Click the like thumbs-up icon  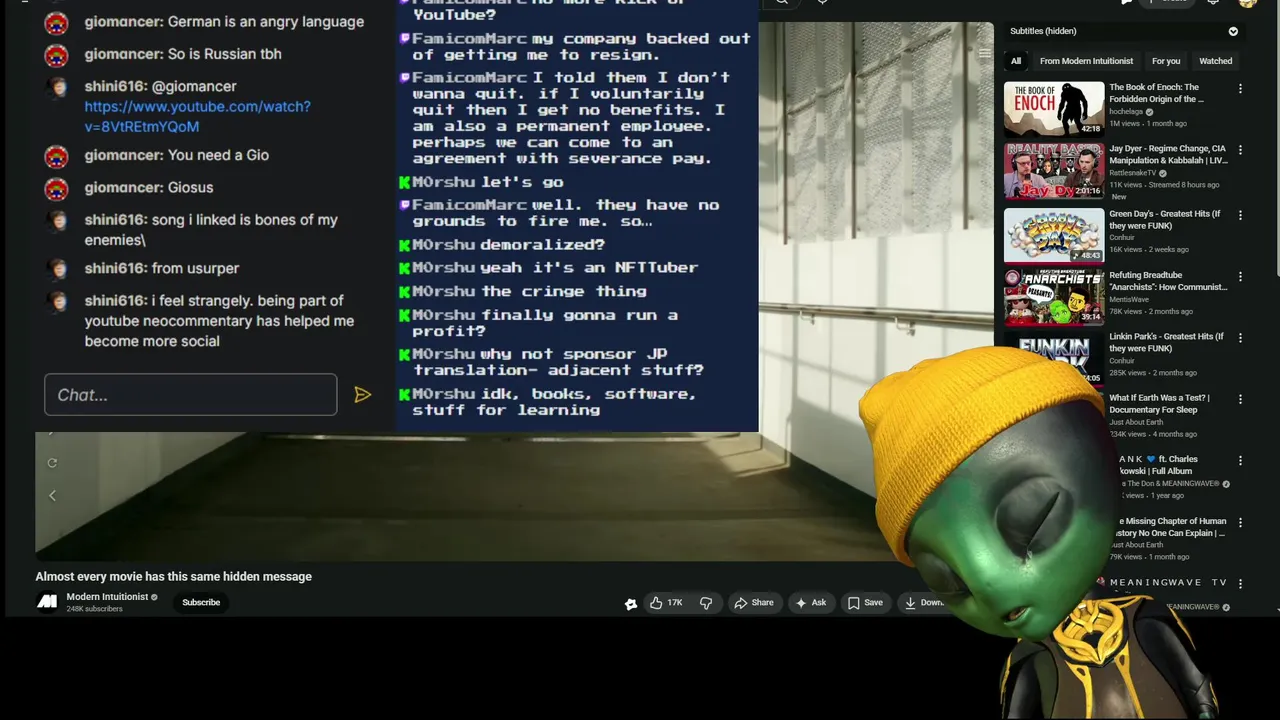point(656,602)
